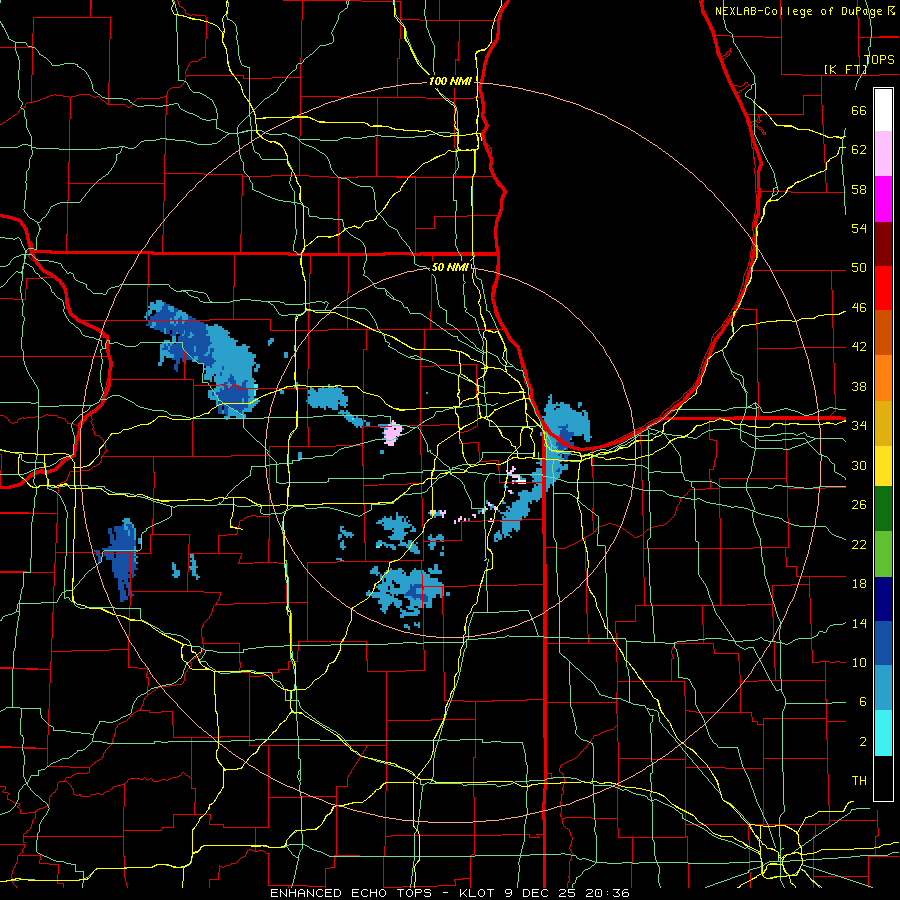Select the light pink legend color block
Screen dimensions: 900x900
tap(883, 154)
